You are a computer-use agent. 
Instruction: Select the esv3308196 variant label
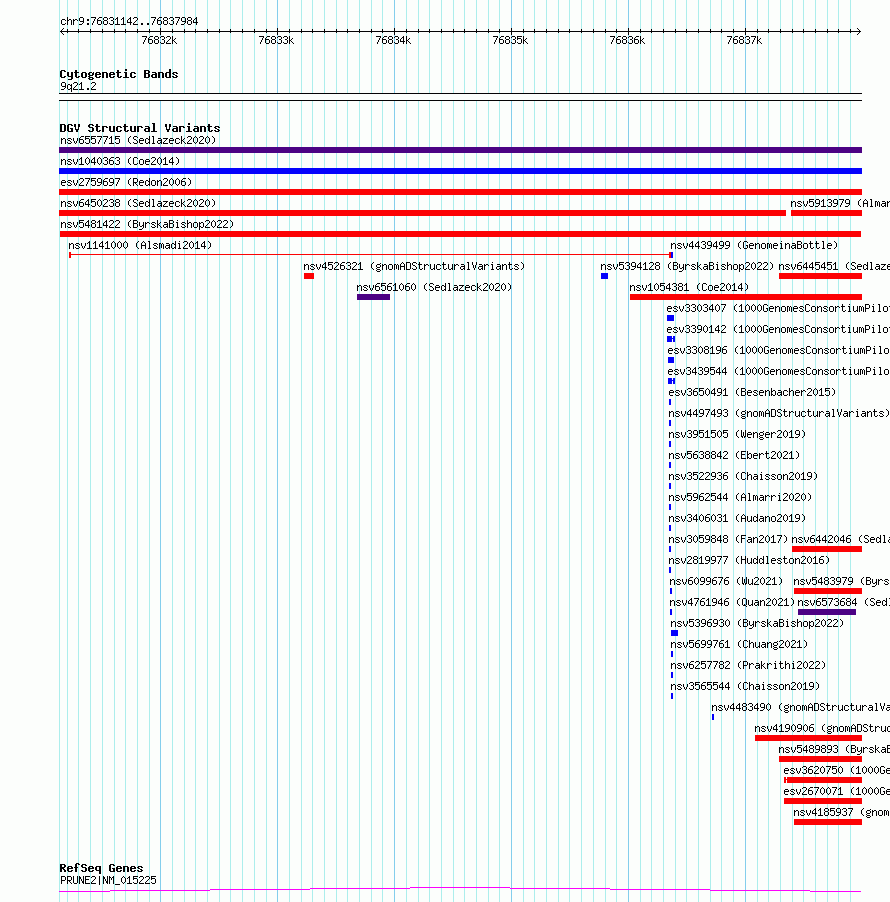778,350
